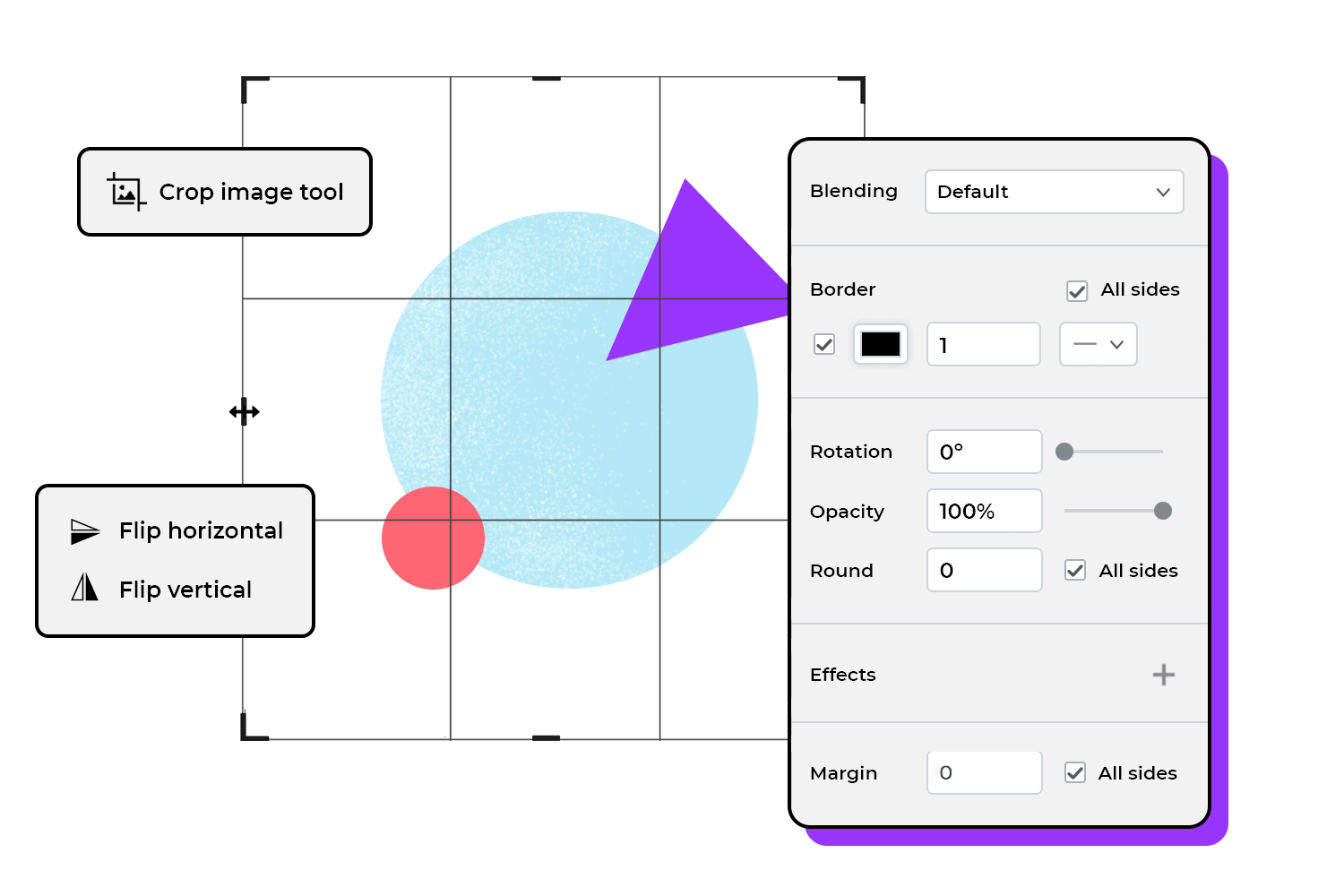Screen dimensions: 1344x896
Task: Add an effect with the plus icon
Action: click(1163, 675)
